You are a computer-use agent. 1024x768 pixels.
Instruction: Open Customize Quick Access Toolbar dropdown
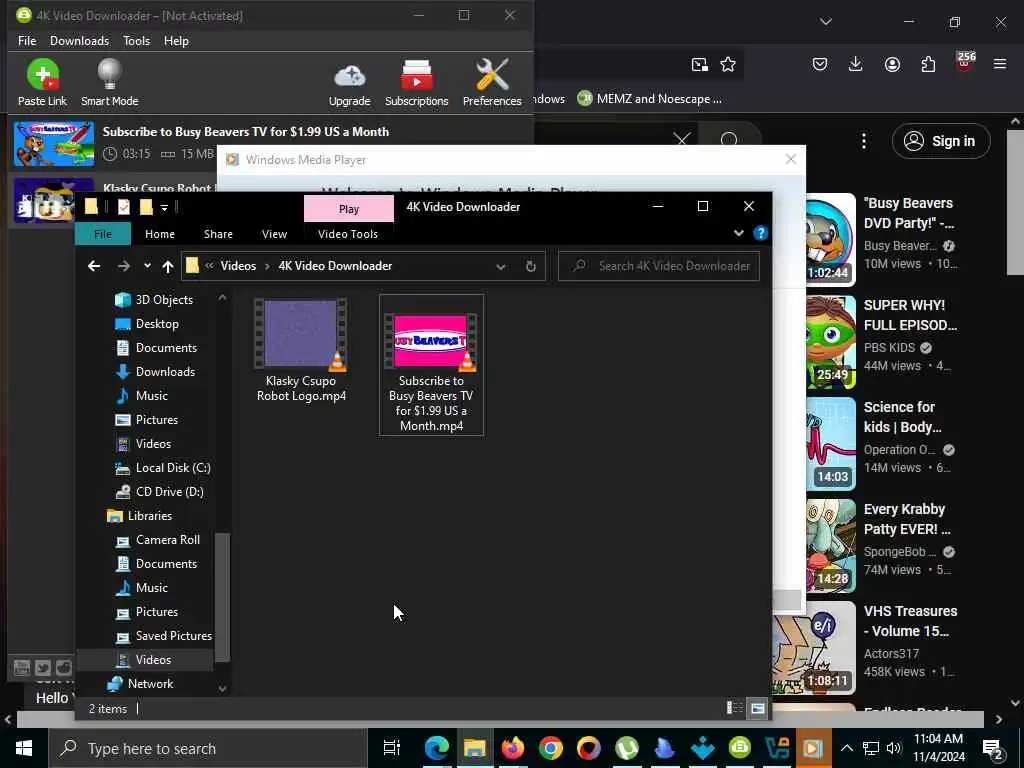(x=165, y=208)
